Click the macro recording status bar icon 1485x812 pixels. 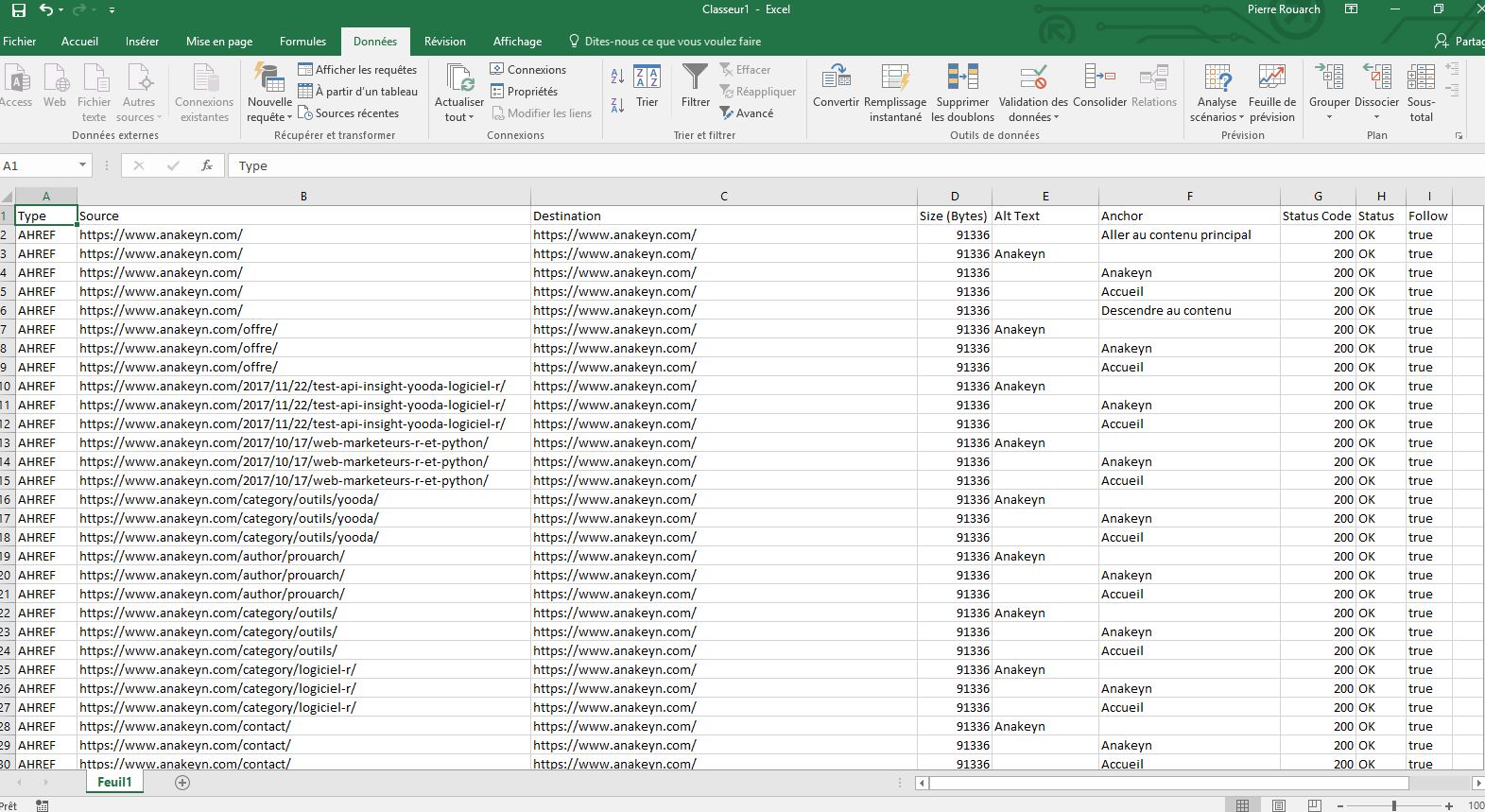tap(42, 805)
